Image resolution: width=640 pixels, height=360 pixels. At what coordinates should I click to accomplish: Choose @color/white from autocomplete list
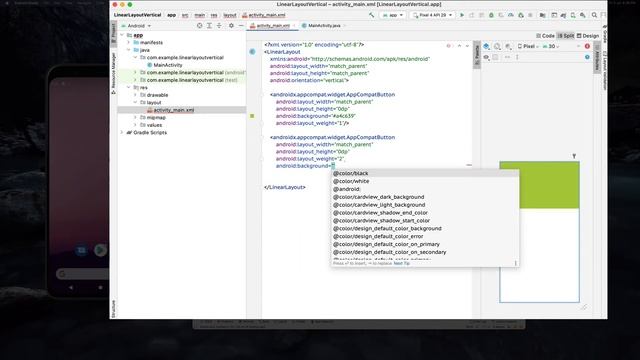424,181
